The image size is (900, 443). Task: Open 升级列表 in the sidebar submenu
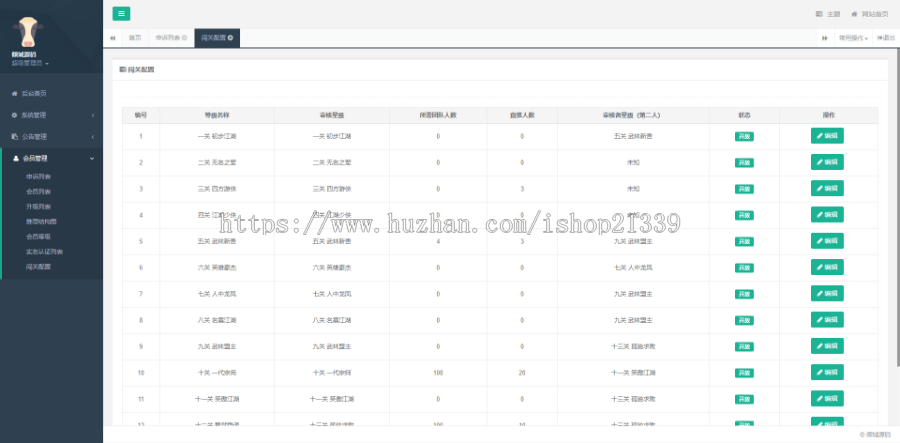click(x=38, y=207)
